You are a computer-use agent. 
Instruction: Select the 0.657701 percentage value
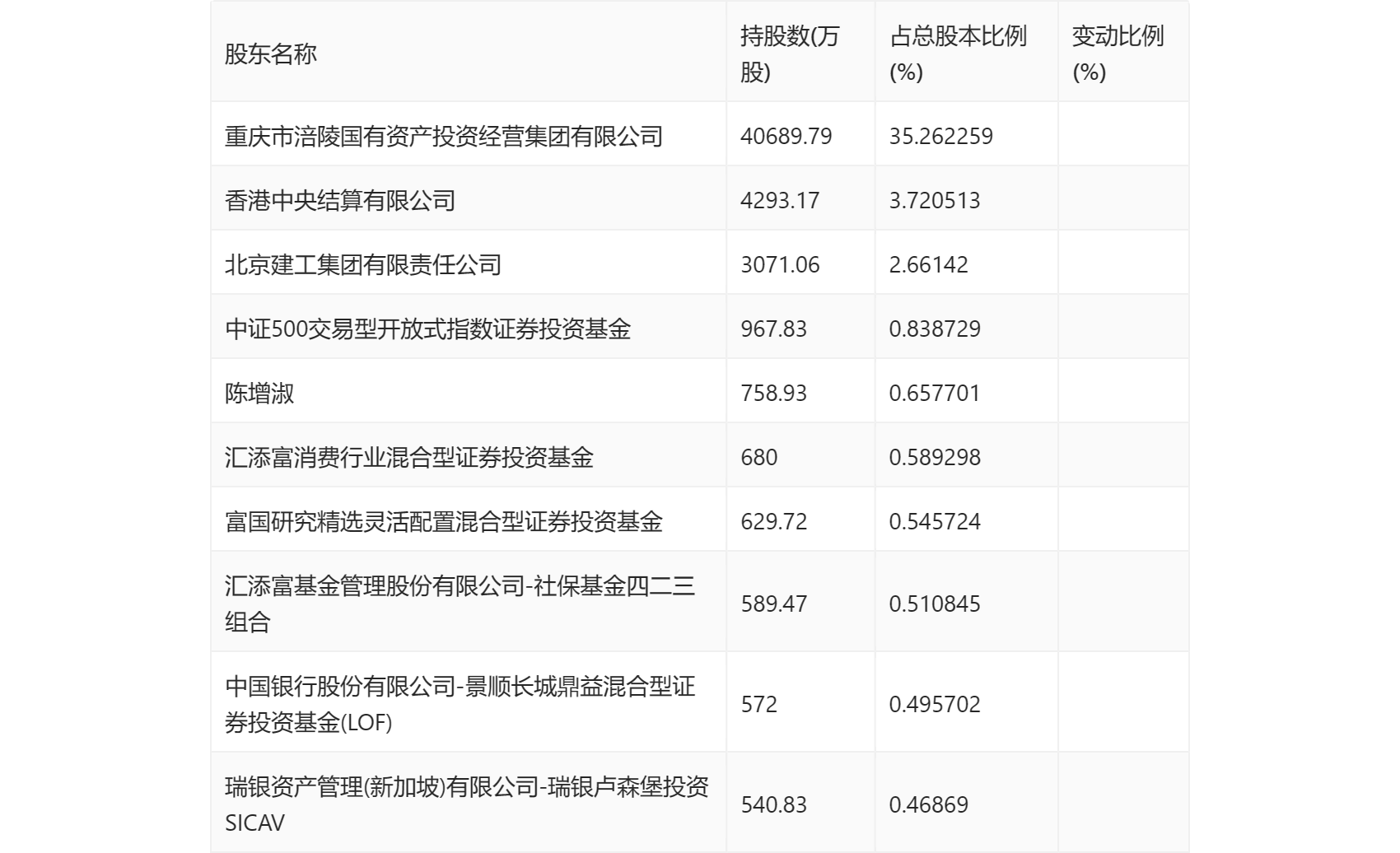pos(935,393)
